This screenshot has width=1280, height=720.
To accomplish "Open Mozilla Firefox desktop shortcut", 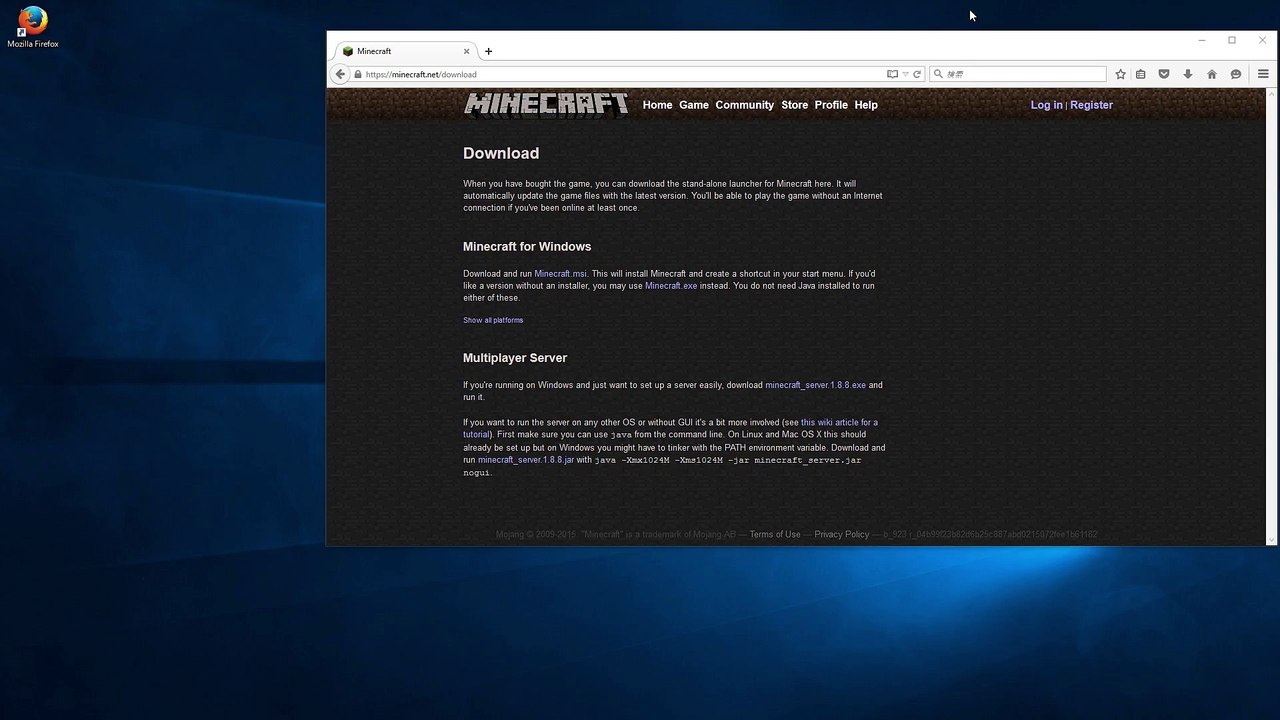I will coord(32,27).
